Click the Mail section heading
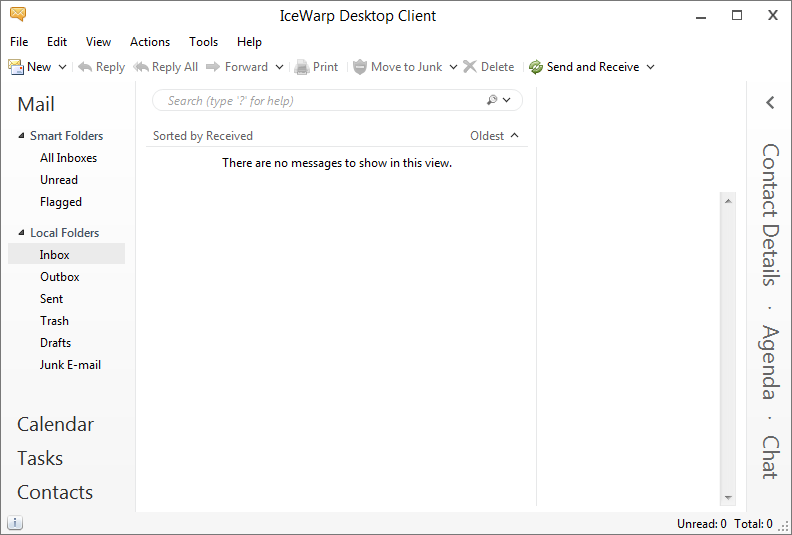Screen dimensions: 792x535 point(36,105)
